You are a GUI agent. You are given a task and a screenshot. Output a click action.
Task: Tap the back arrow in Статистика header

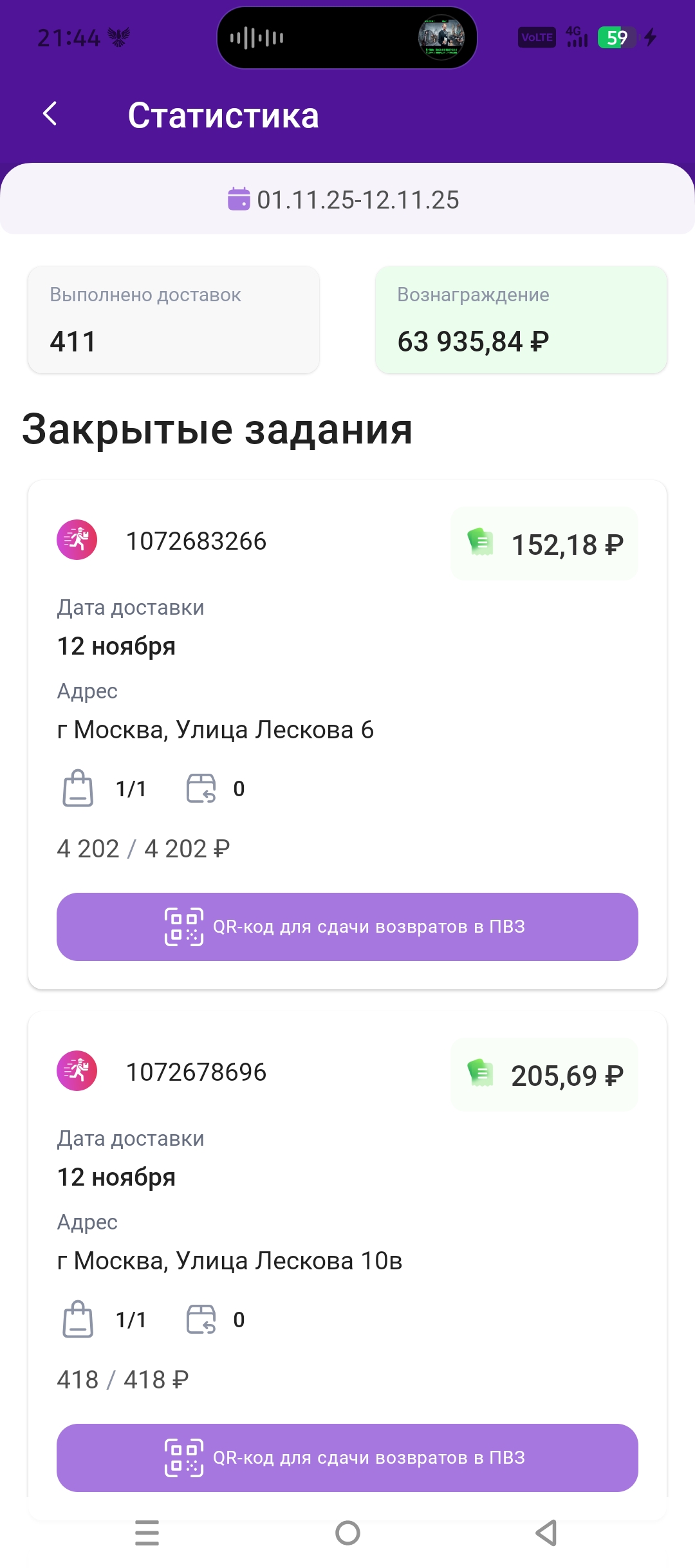[50, 114]
